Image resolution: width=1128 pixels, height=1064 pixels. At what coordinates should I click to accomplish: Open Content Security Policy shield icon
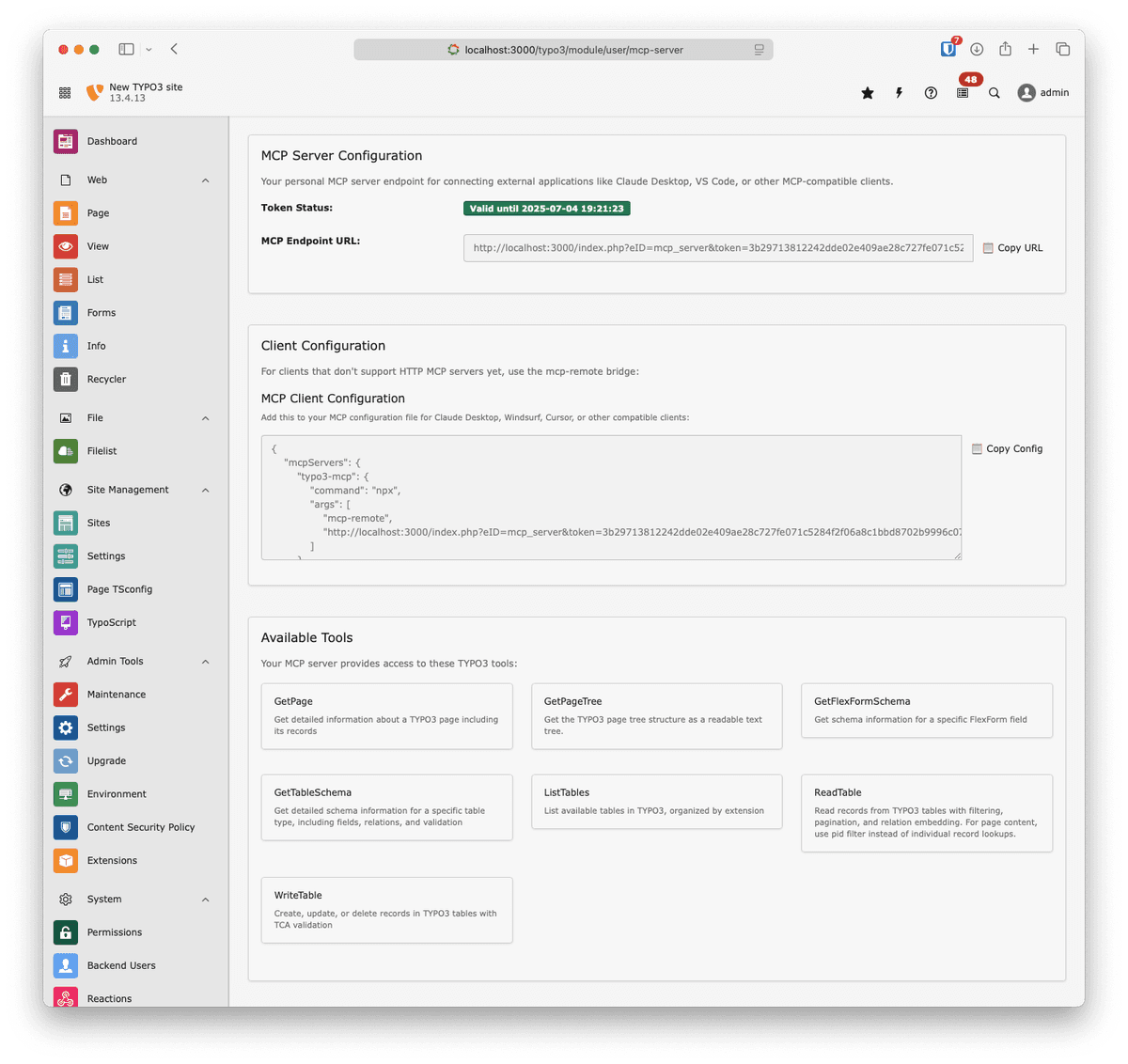66,827
